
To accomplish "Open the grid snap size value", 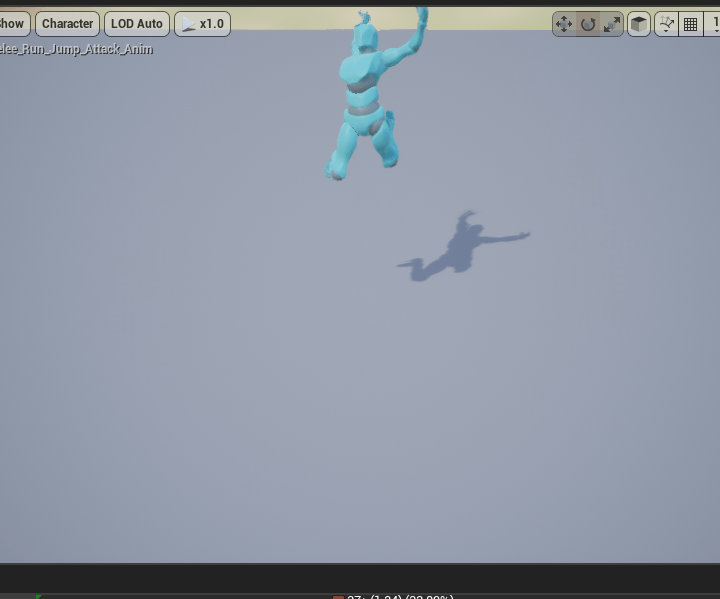I will click(714, 24).
